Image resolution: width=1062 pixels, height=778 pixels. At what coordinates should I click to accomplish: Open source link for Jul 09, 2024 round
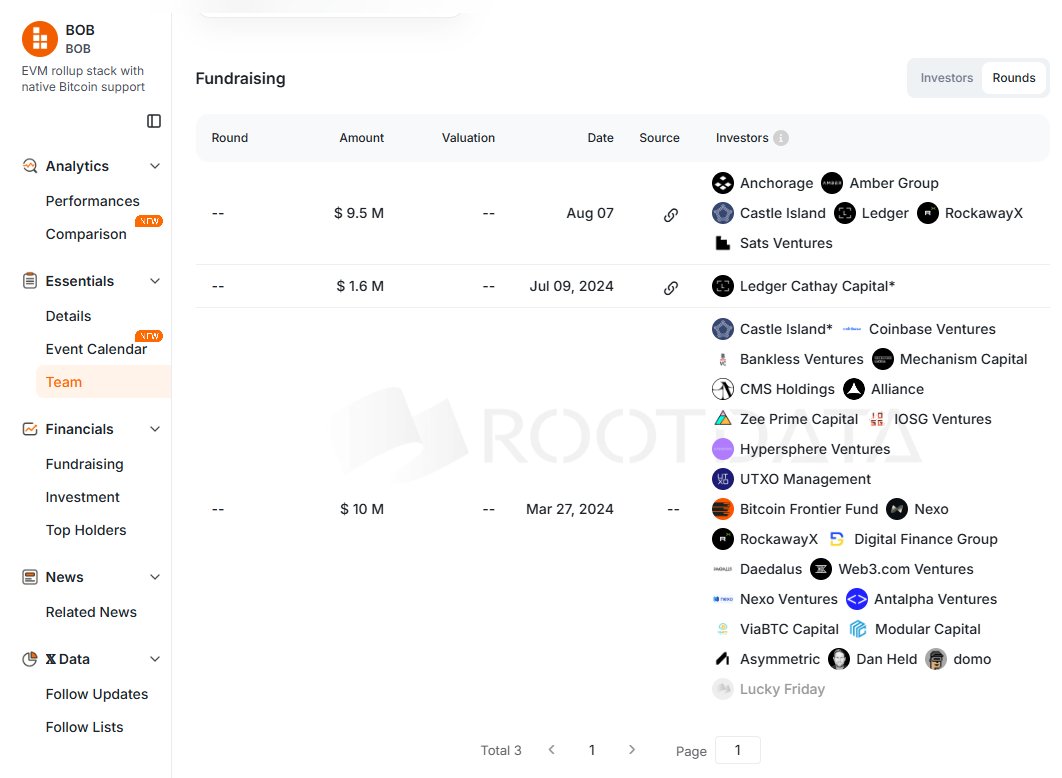pyautogui.click(x=671, y=288)
